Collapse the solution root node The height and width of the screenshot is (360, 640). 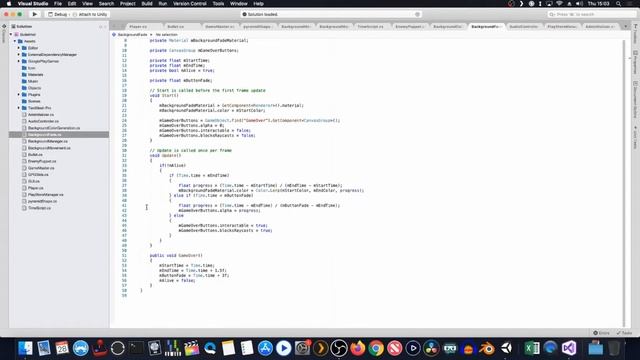pos(11,35)
